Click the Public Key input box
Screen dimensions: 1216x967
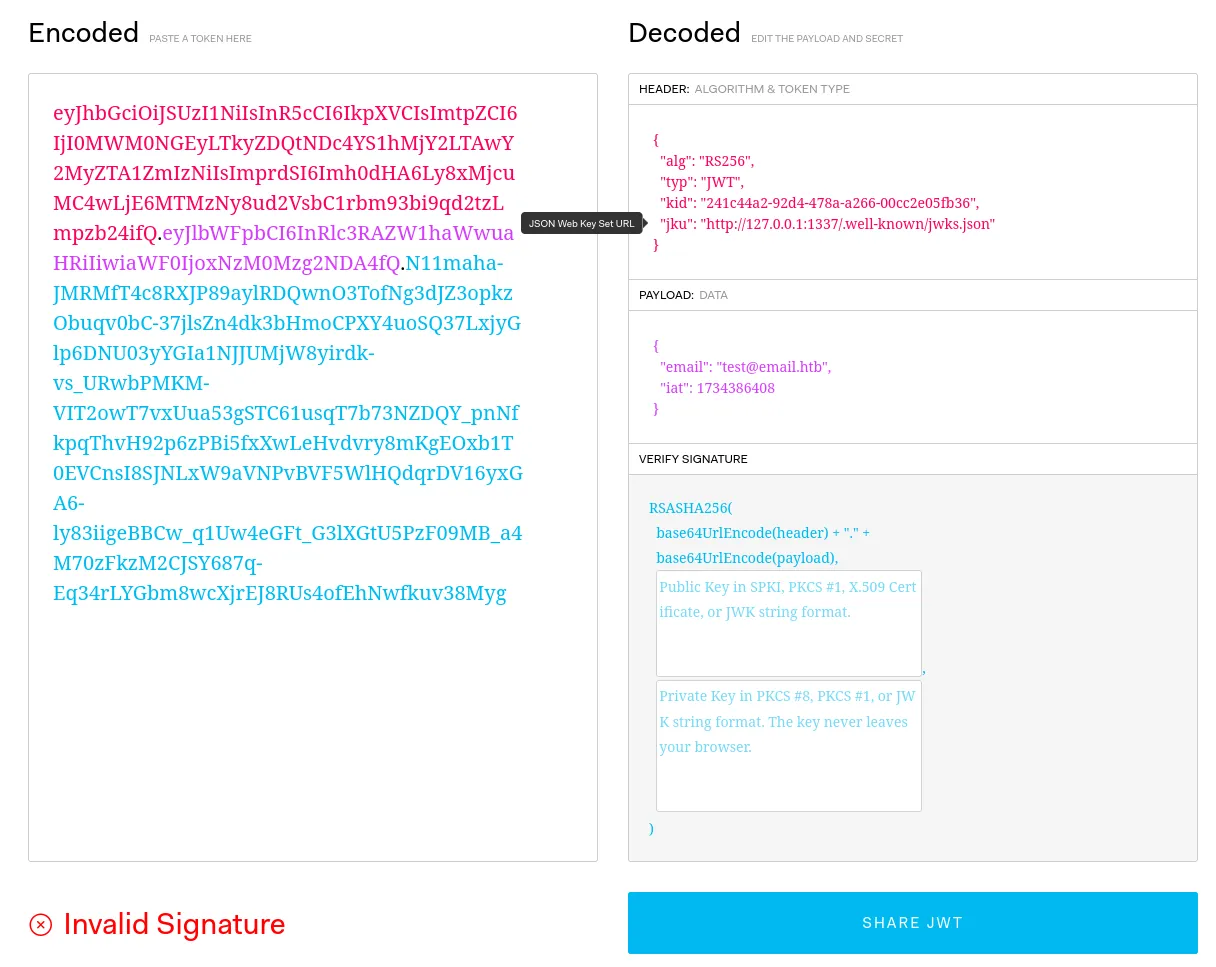click(788, 623)
